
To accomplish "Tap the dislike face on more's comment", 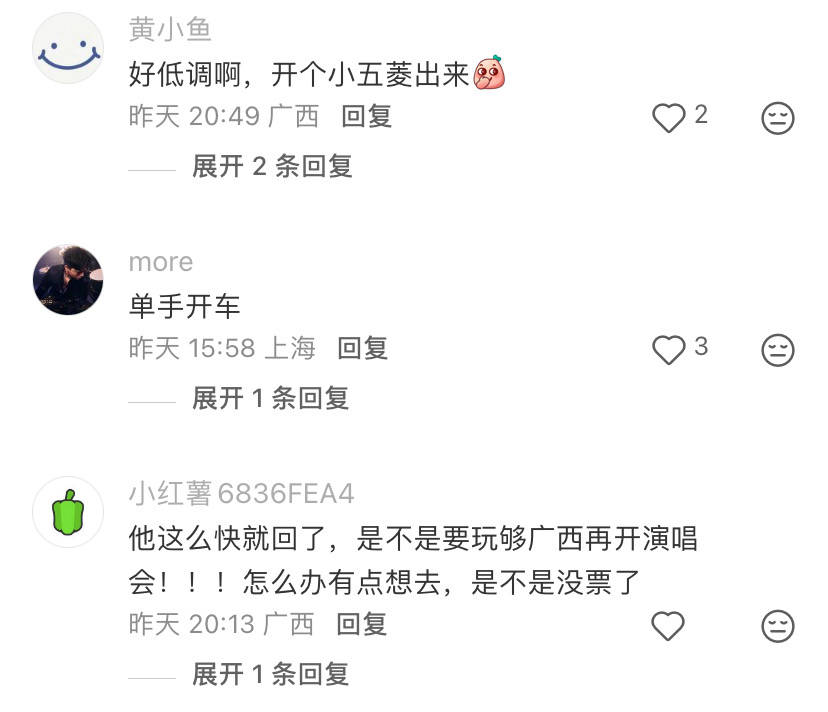I will pos(777,350).
